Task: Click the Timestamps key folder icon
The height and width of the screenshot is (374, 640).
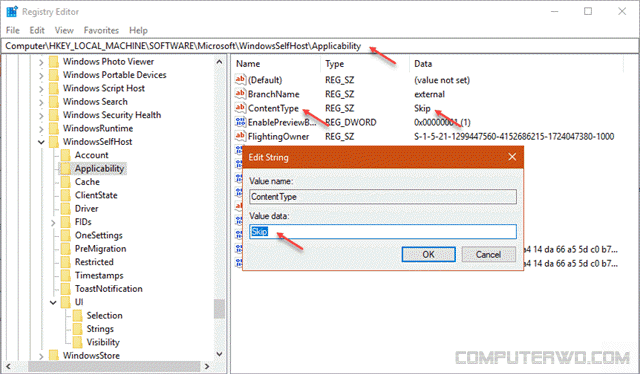Action: 66,276
